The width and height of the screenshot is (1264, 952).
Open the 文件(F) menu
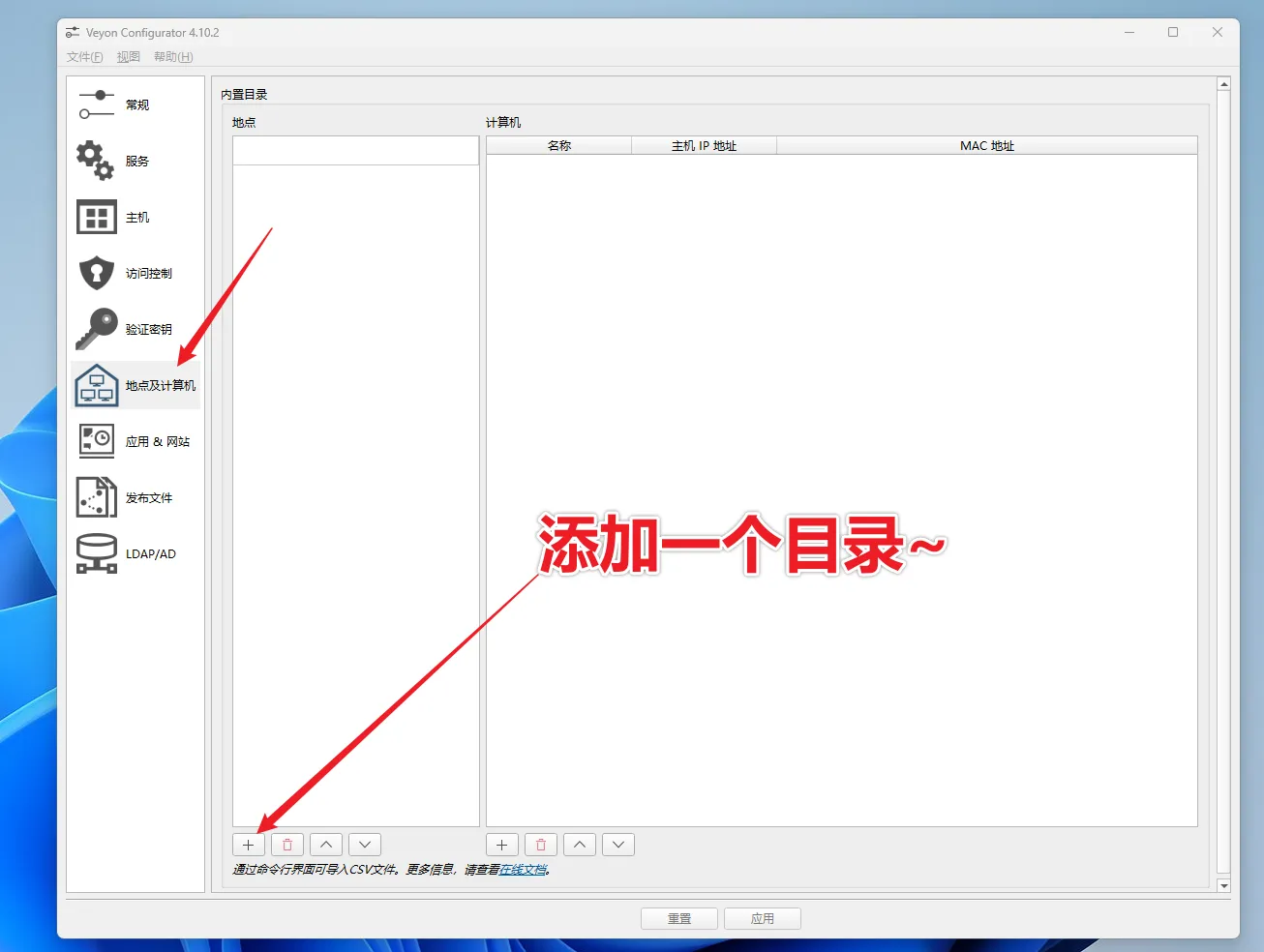[x=84, y=57]
